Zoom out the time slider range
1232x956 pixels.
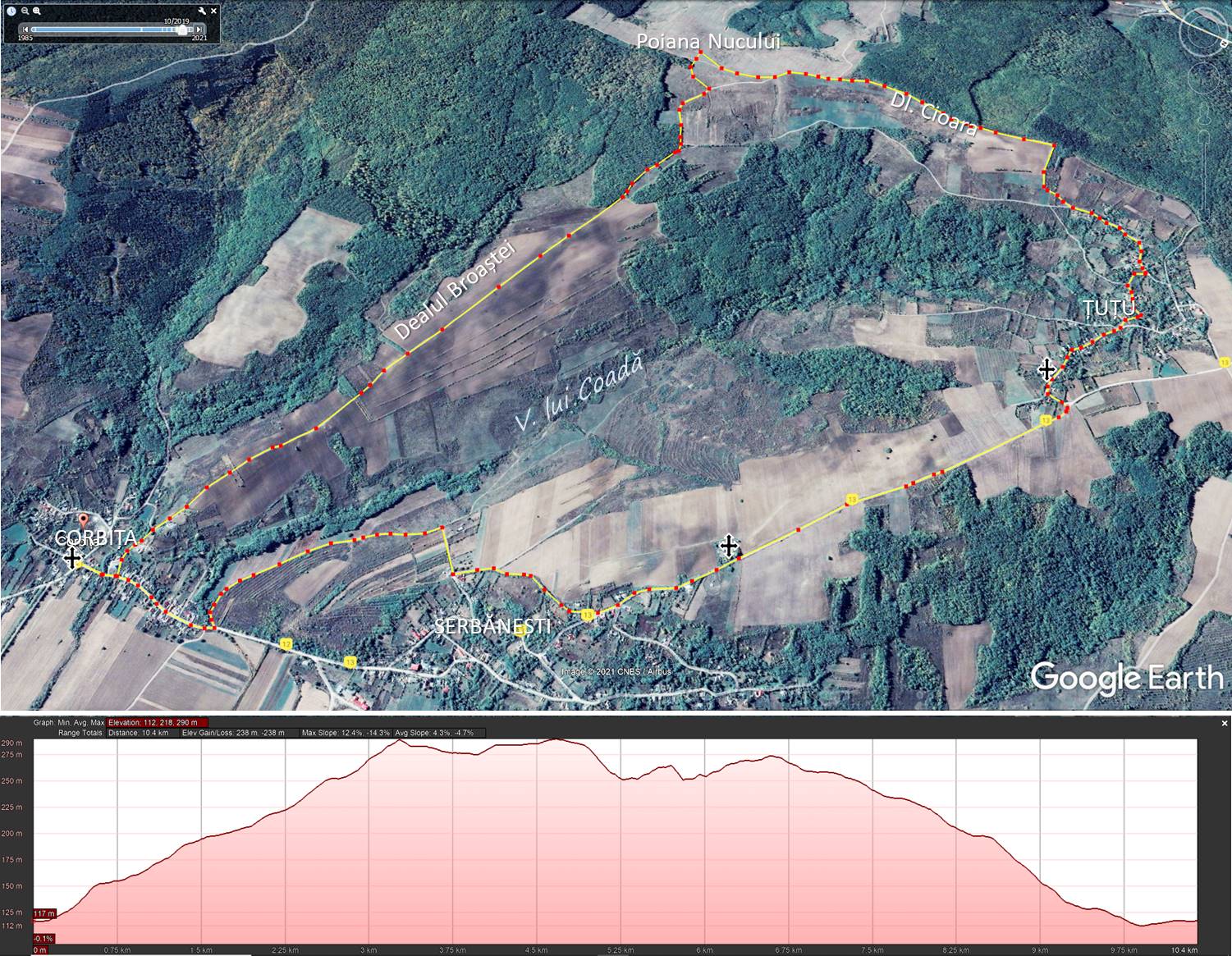click(x=25, y=11)
